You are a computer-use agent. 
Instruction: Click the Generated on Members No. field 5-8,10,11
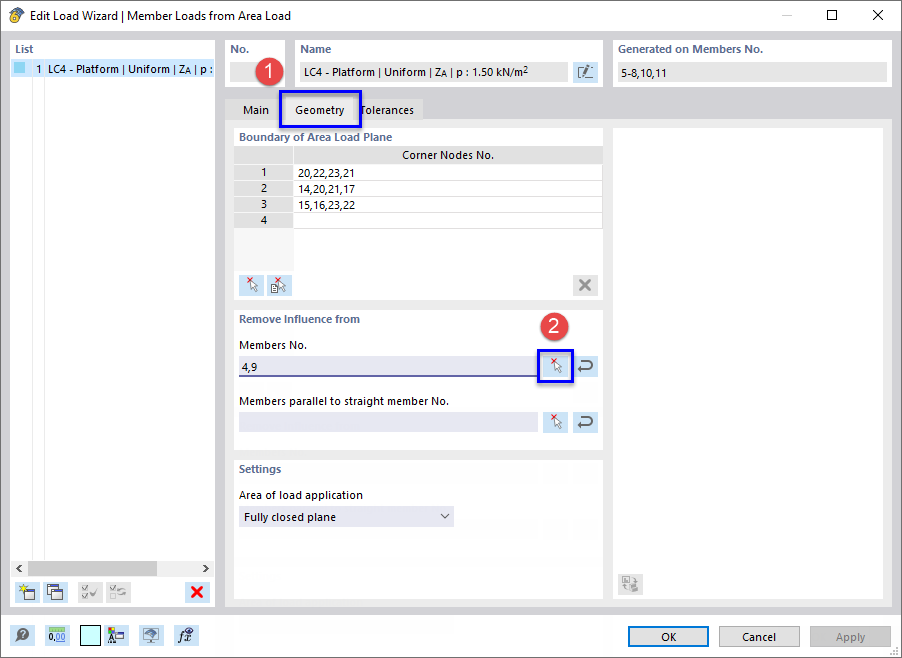[x=752, y=72]
